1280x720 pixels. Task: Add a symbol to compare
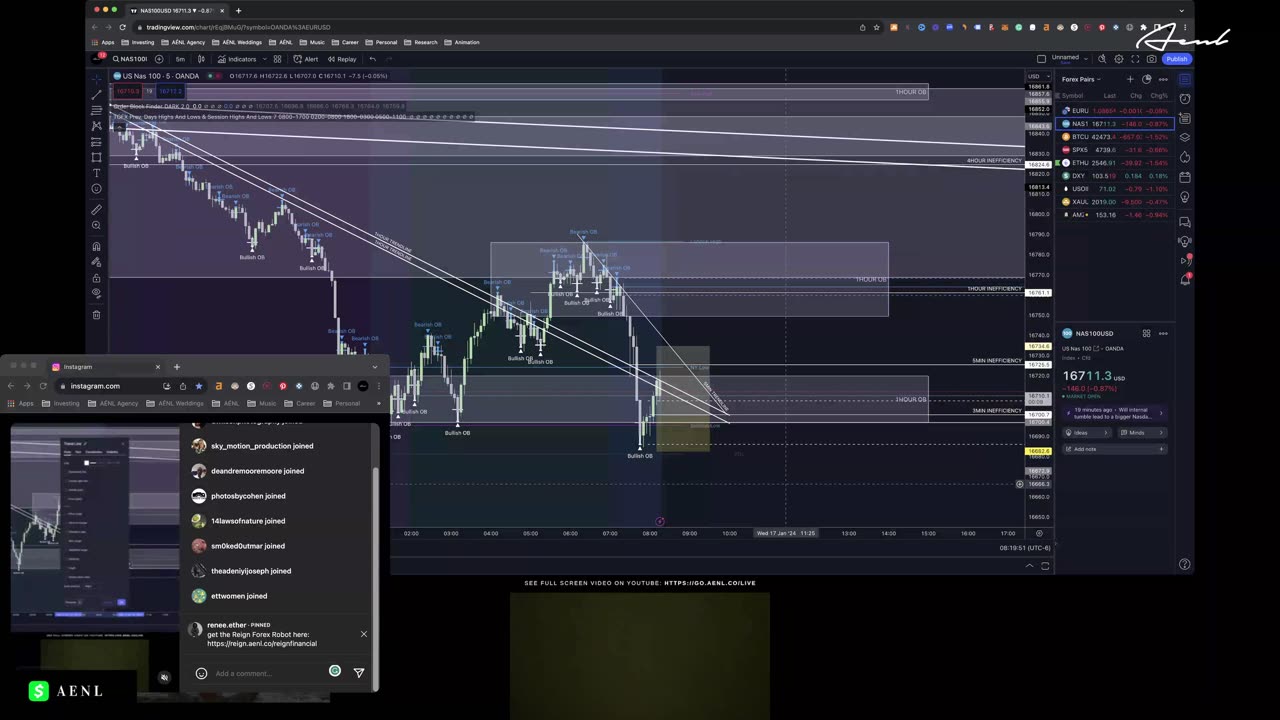159,59
